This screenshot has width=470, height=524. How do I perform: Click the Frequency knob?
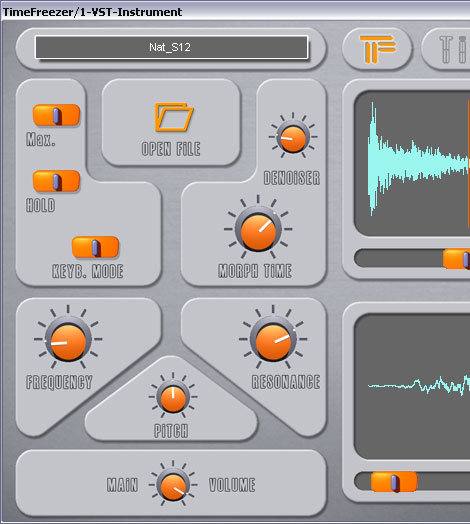68,340
